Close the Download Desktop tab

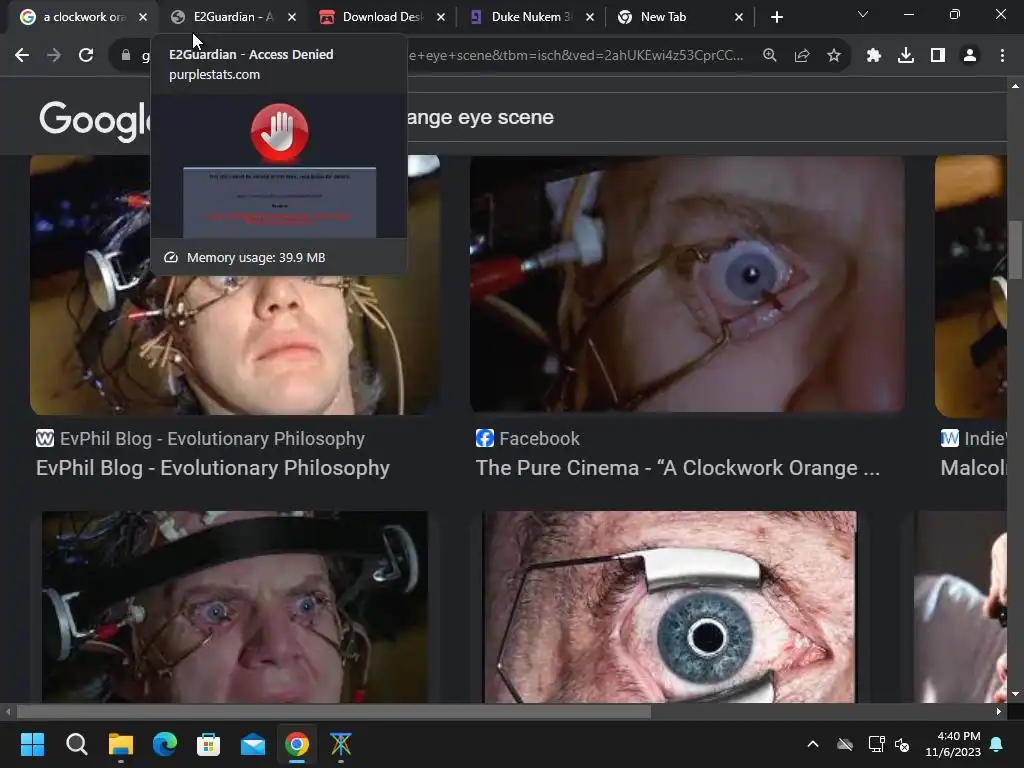(441, 17)
